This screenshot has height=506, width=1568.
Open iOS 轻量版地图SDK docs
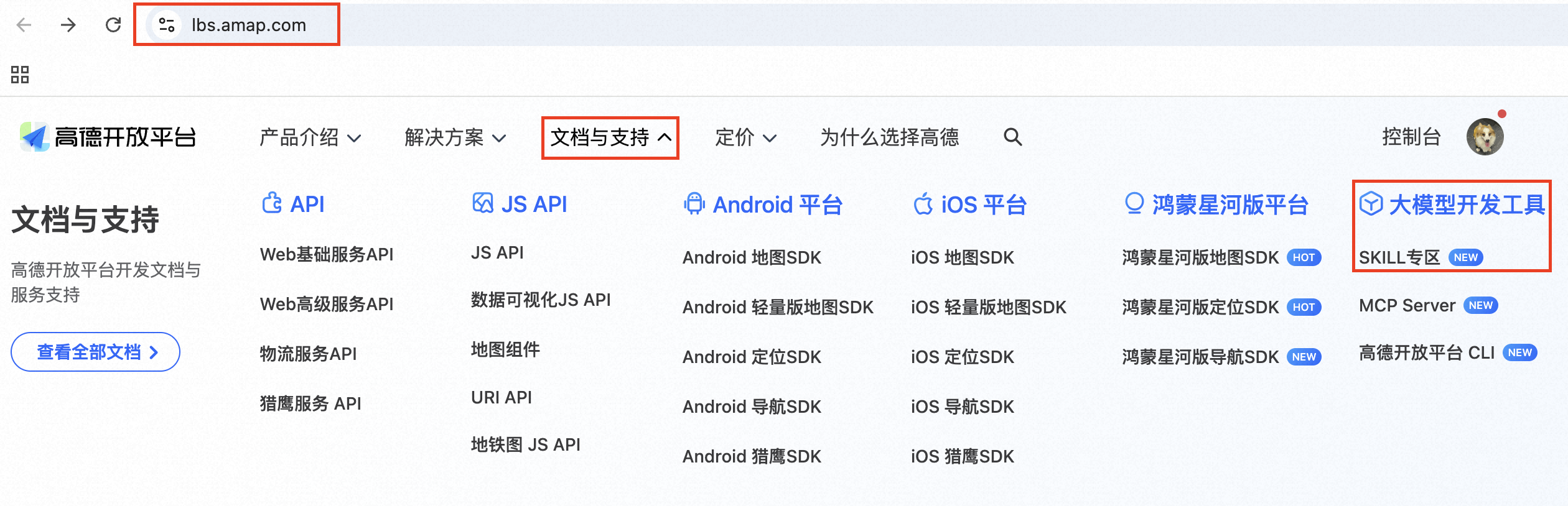tap(989, 307)
